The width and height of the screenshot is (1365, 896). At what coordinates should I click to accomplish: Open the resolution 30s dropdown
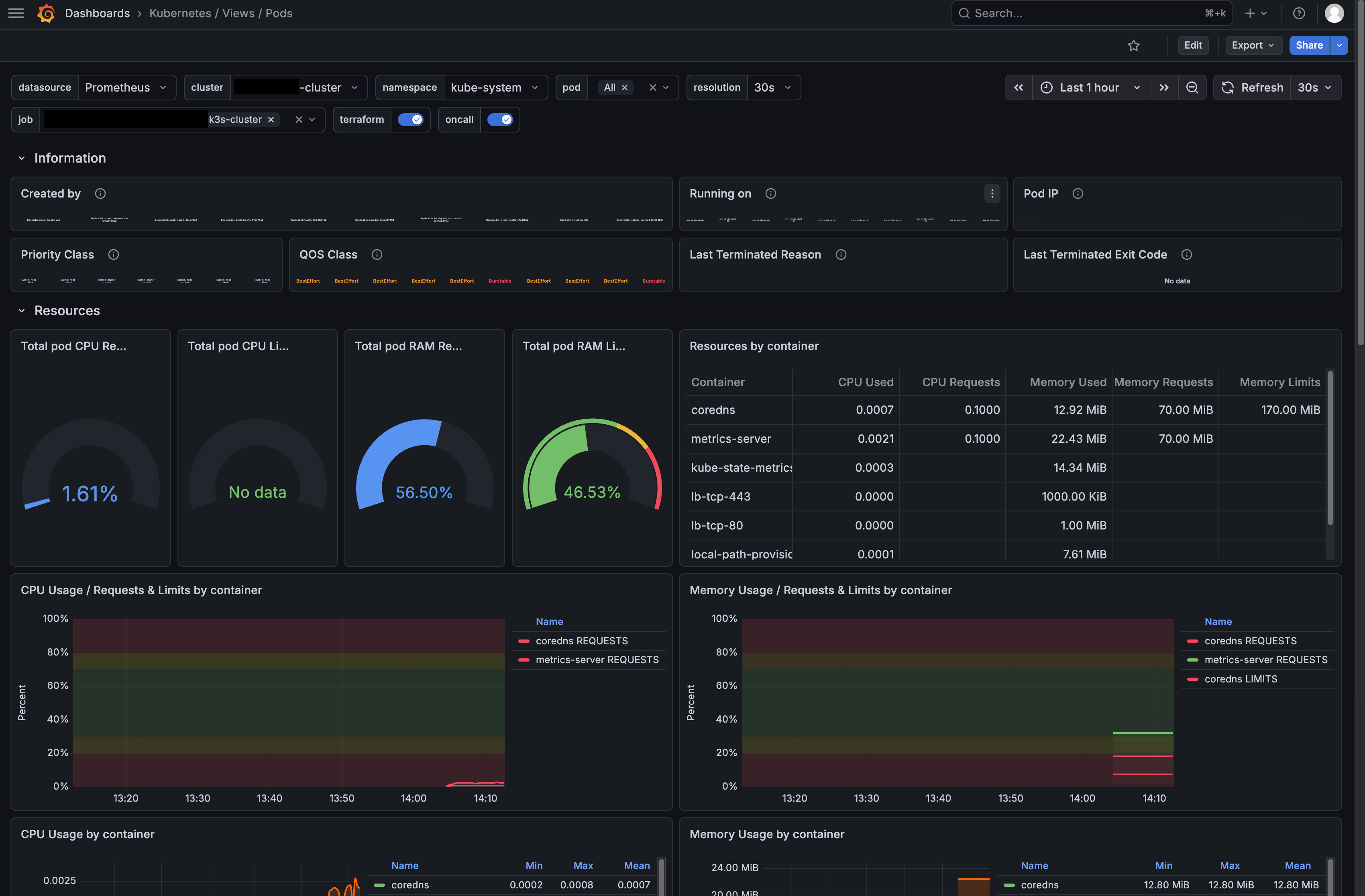(x=773, y=87)
